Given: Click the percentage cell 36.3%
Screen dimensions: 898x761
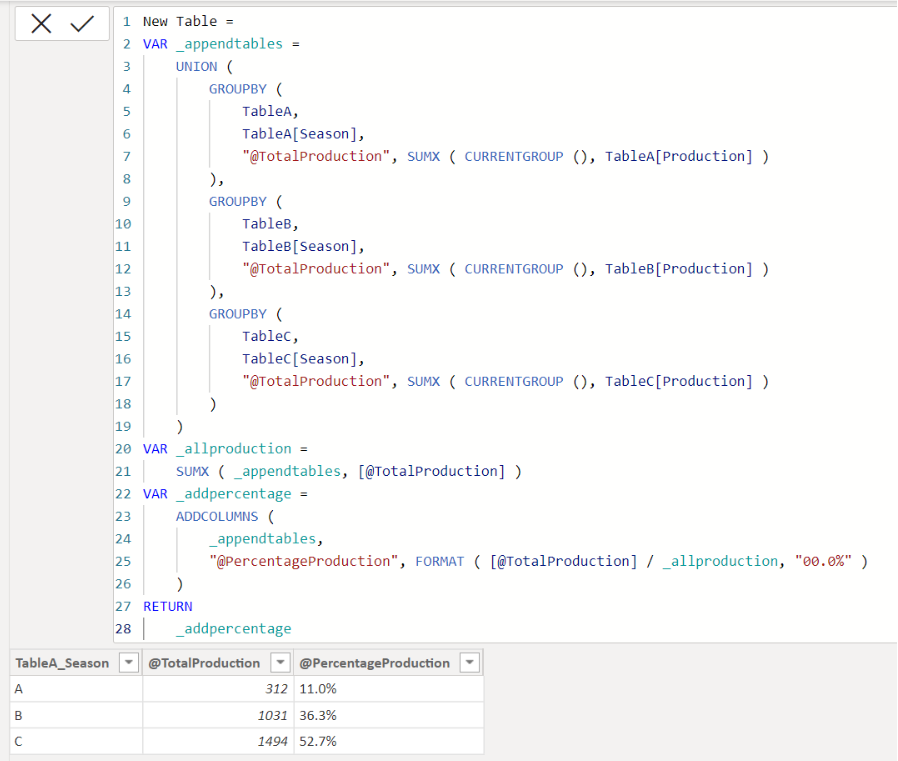Looking at the screenshot, I should click(x=389, y=715).
